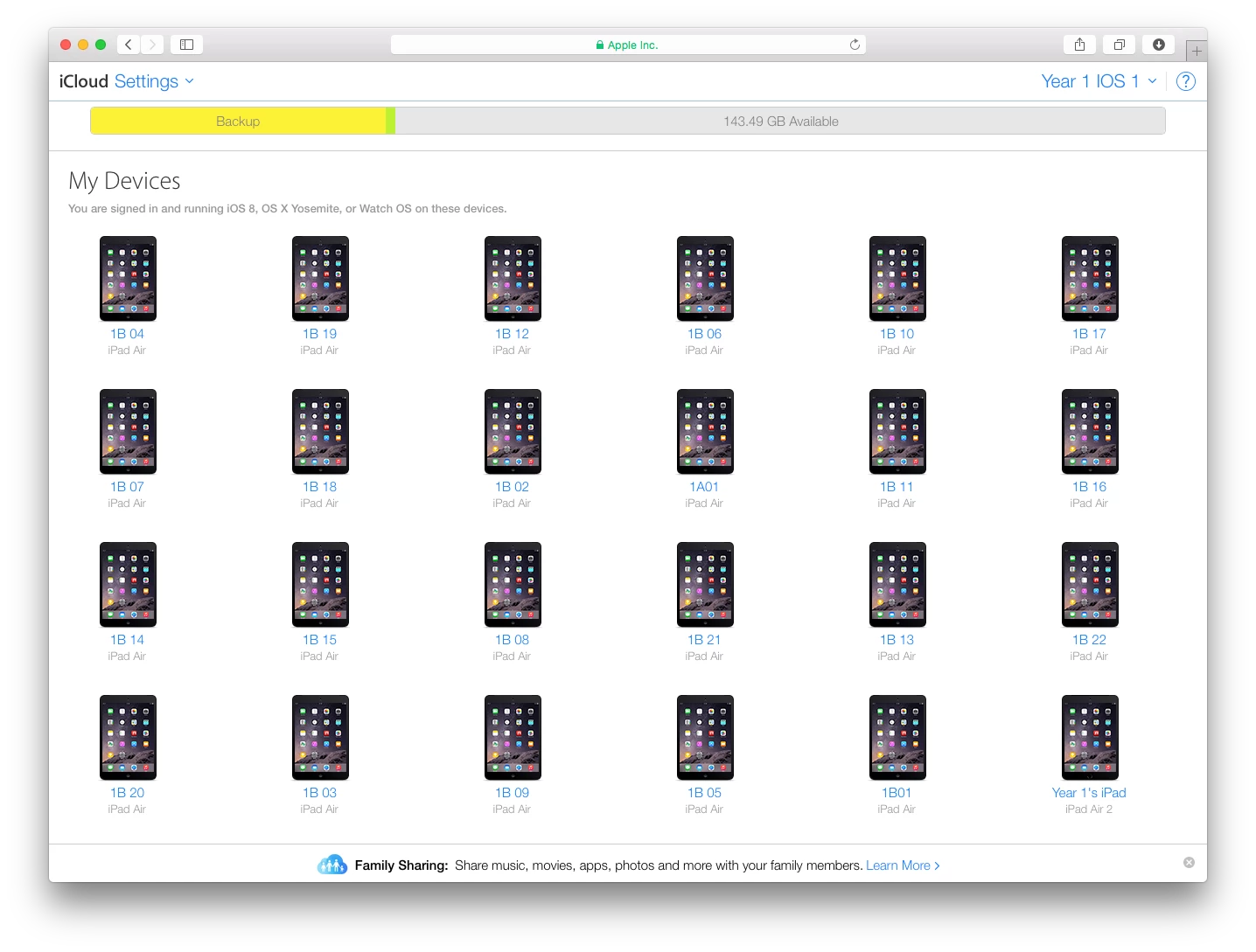Viewport: 1256px width, 952px height.
Task: Open the 1B 07 iPad icon
Action: tap(128, 431)
